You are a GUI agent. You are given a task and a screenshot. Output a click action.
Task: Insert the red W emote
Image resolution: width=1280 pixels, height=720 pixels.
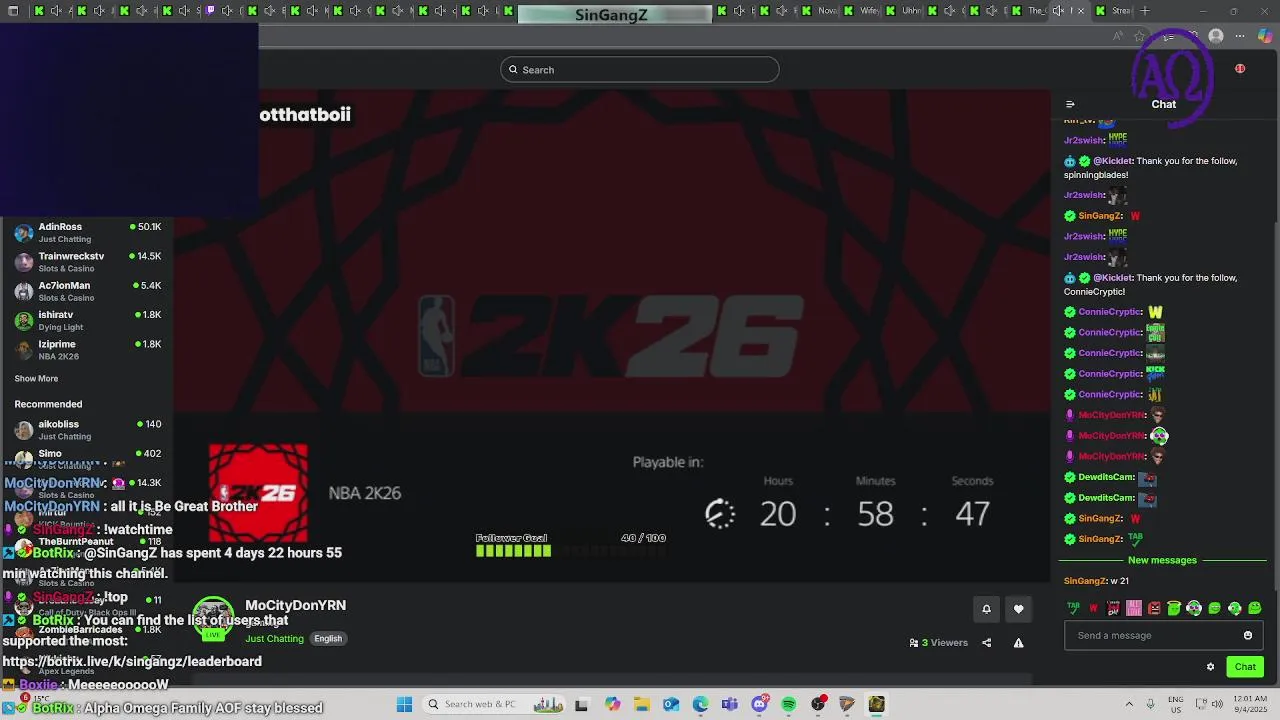click(1093, 608)
